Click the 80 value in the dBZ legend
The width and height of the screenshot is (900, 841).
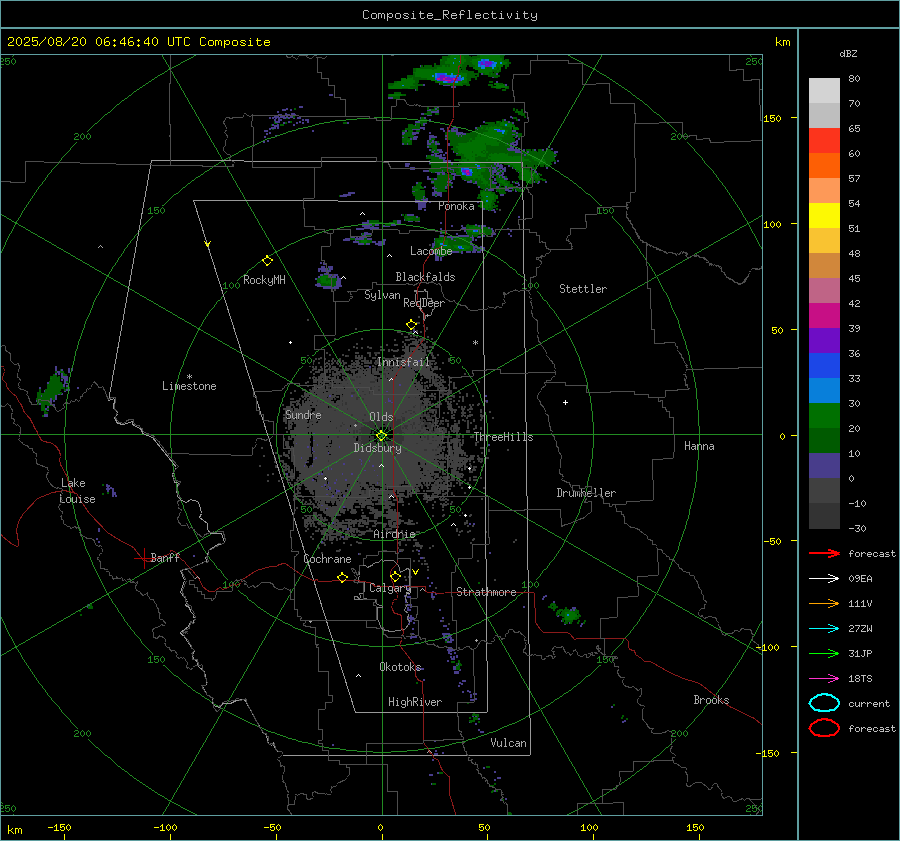coord(854,78)
